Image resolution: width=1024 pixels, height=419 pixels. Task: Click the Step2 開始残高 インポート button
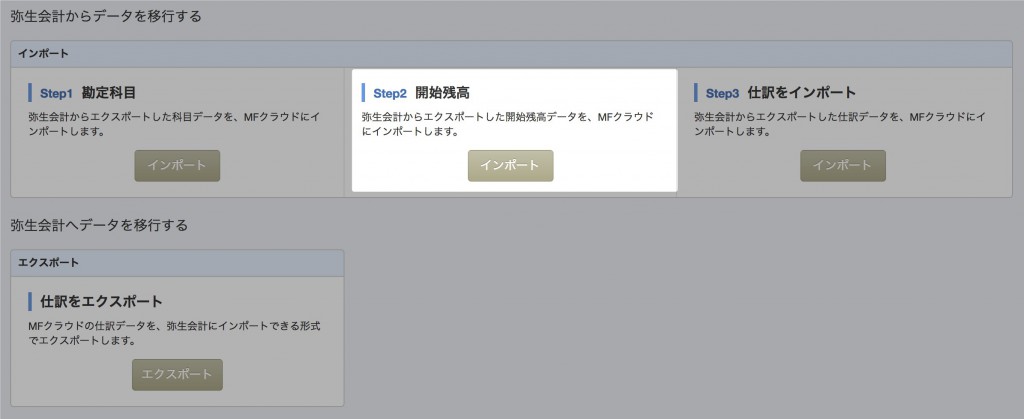[x=510, y=166]
